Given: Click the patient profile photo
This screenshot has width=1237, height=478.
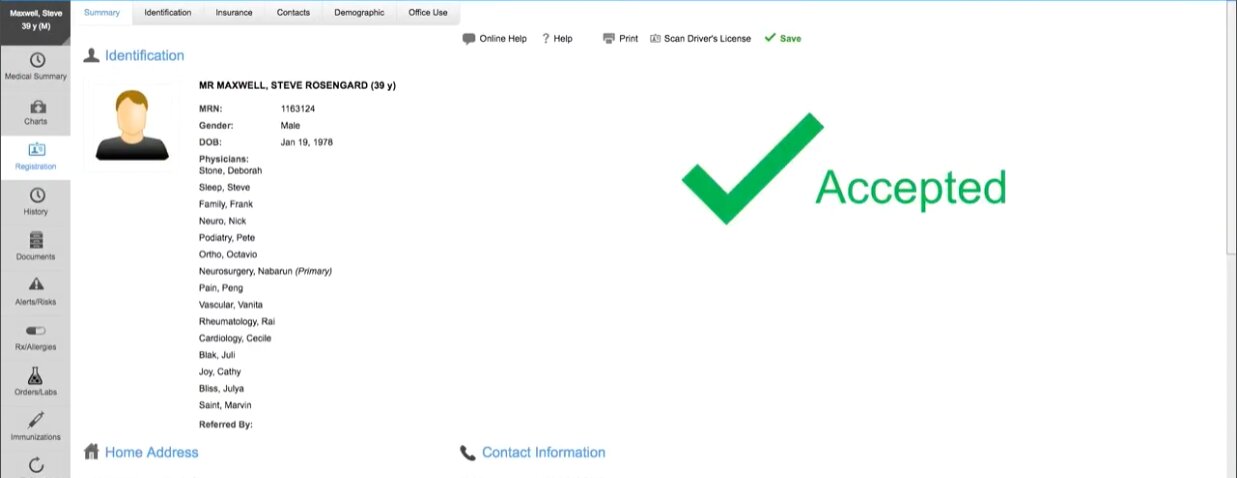Looking at the screenshot, I should [131, 125].
